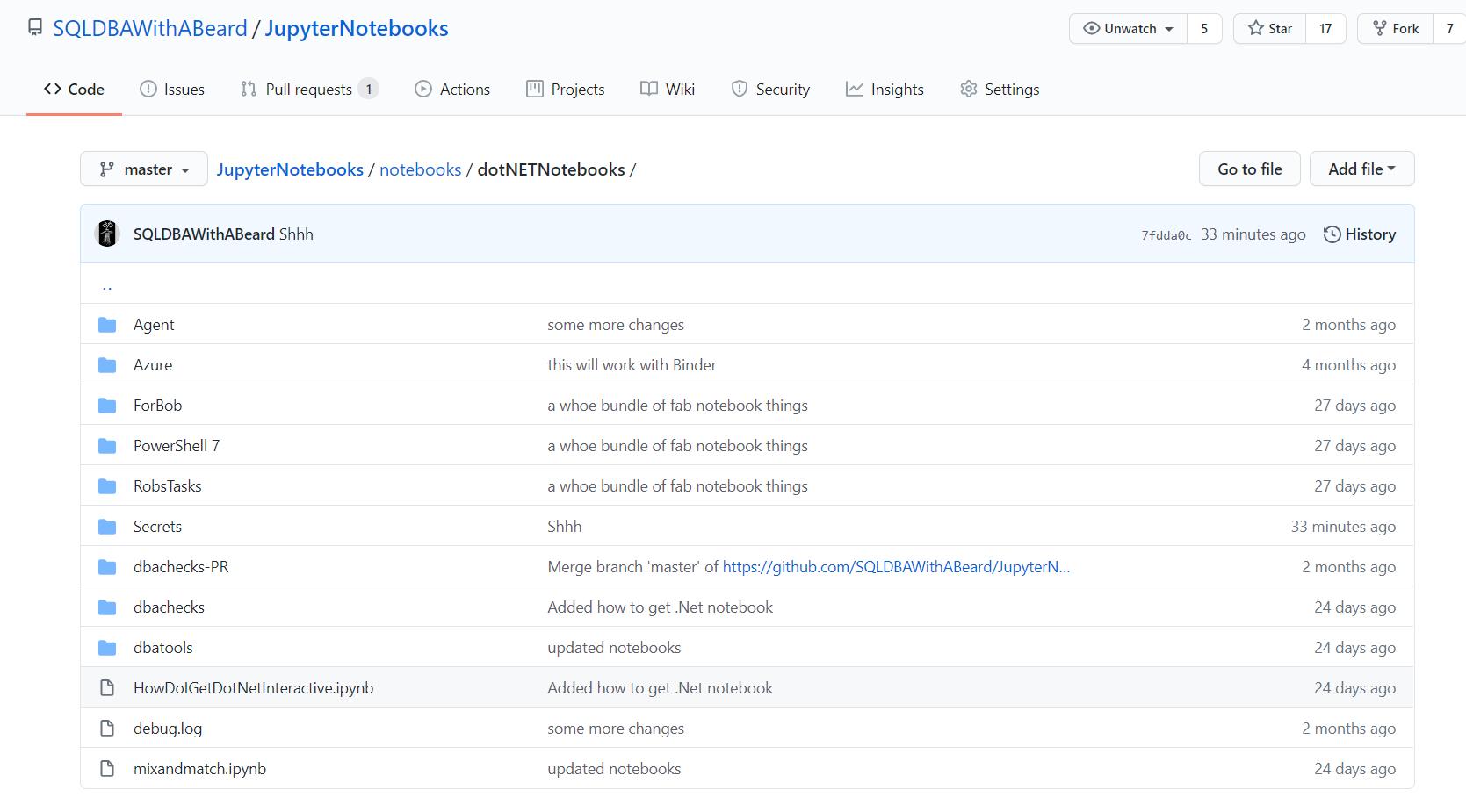Open the RobsTasks folder name
The image size is (1466, 812).
pyautogui.click(x=168, y=486)
